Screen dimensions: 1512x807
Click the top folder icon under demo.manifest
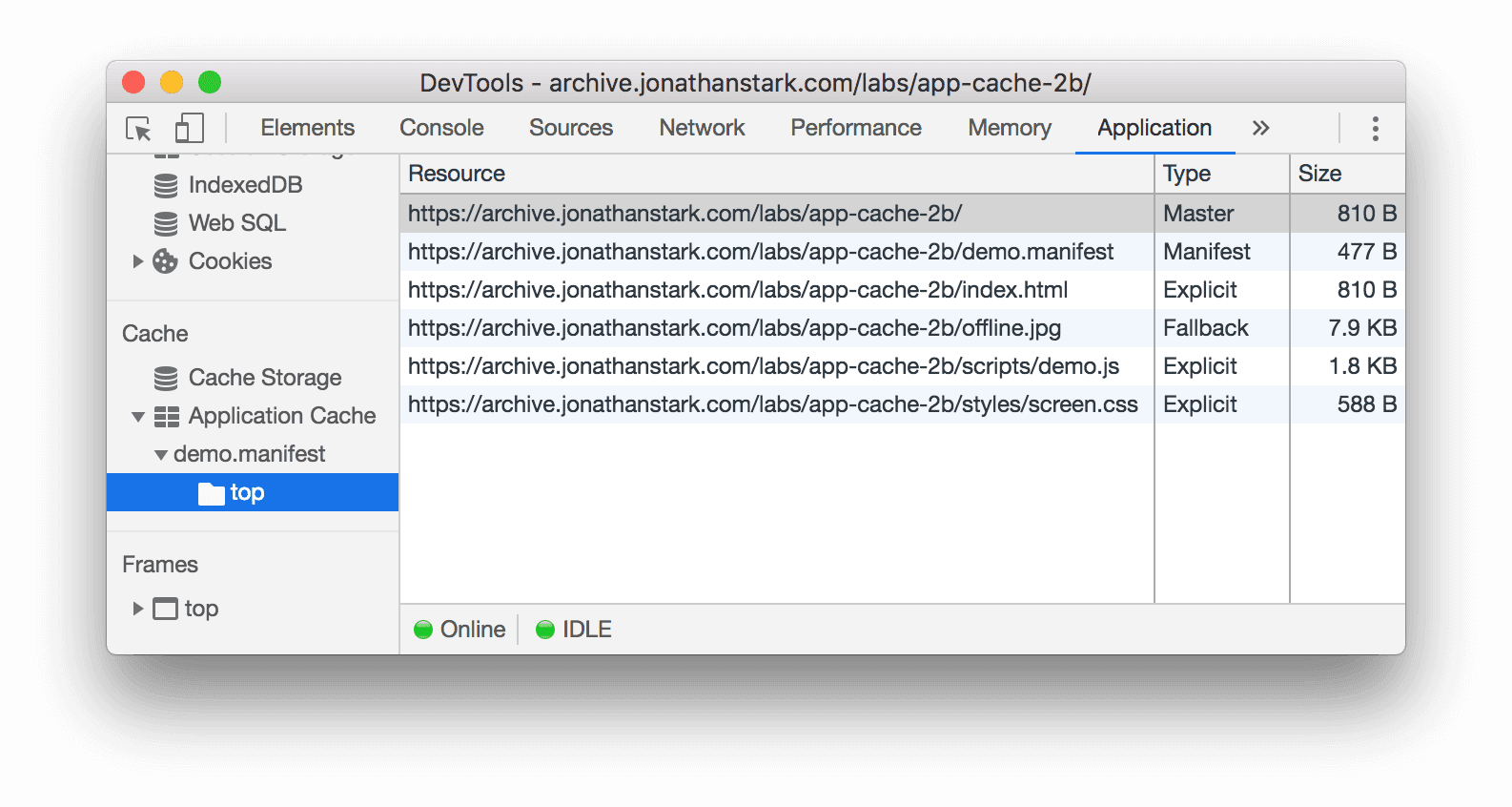[x=212, y=492]
